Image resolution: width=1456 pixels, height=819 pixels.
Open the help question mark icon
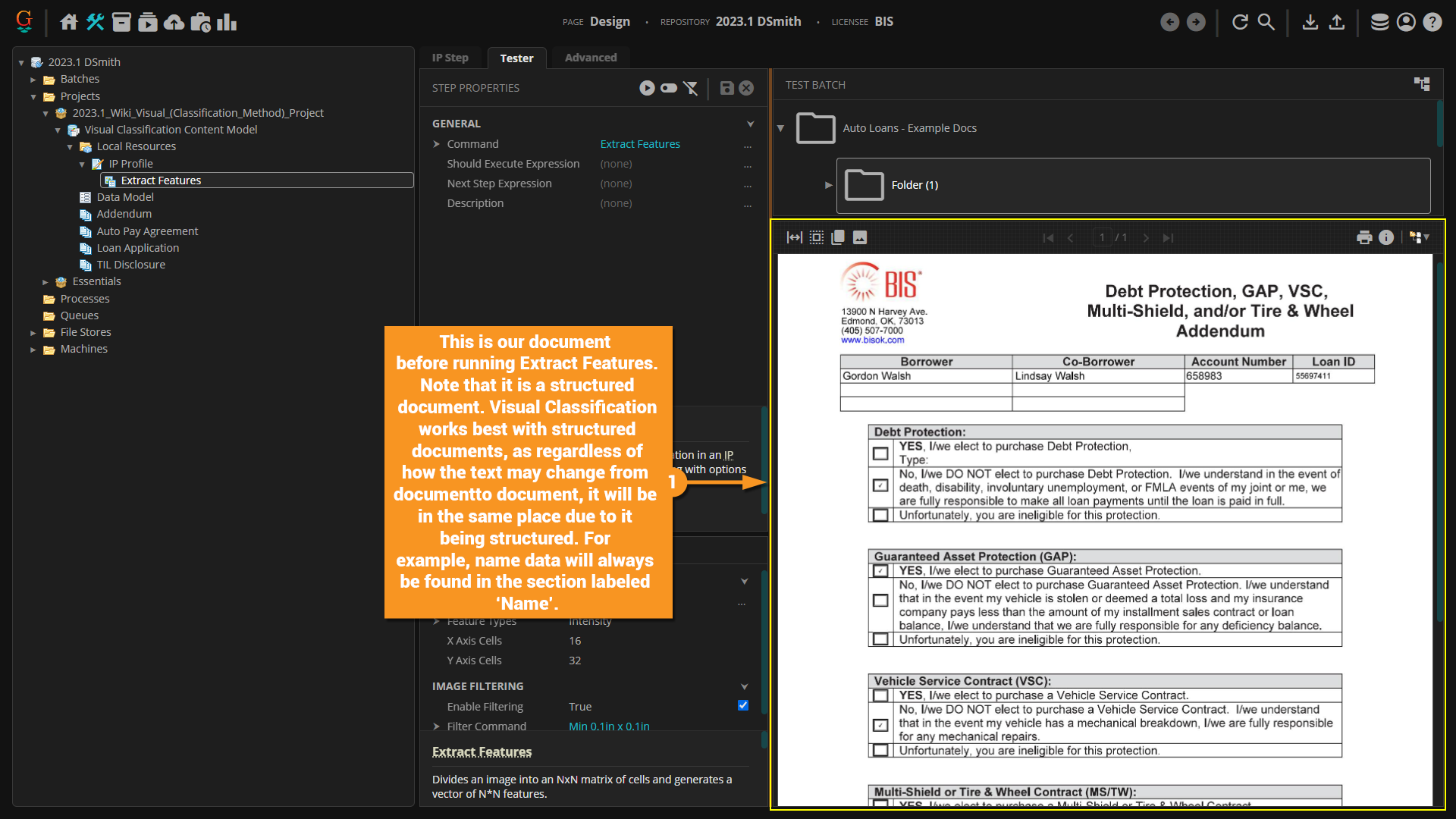pyautogui.click(x=1432, y=22)
